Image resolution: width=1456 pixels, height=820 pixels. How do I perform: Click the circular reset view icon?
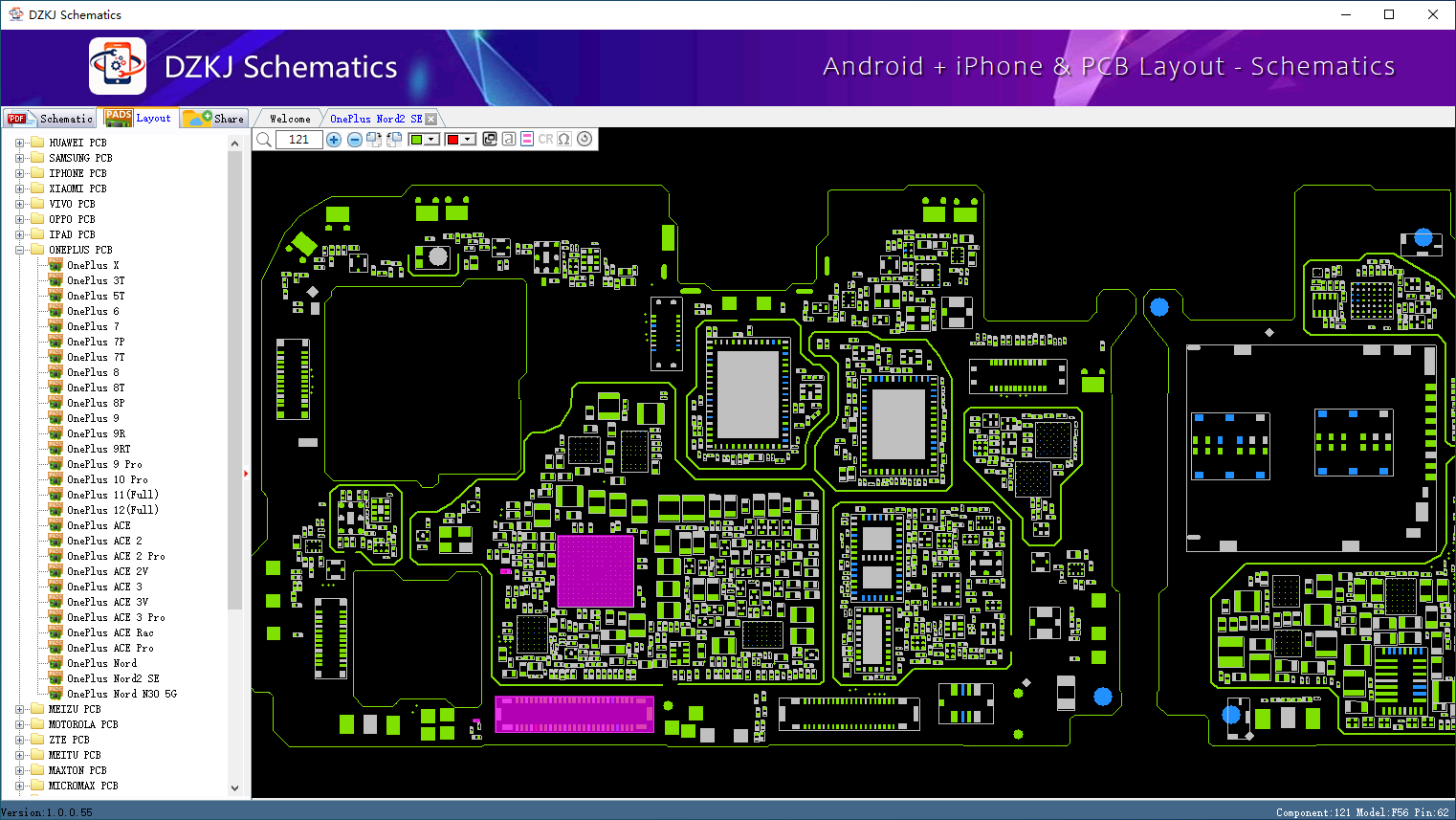pos(585,139)
